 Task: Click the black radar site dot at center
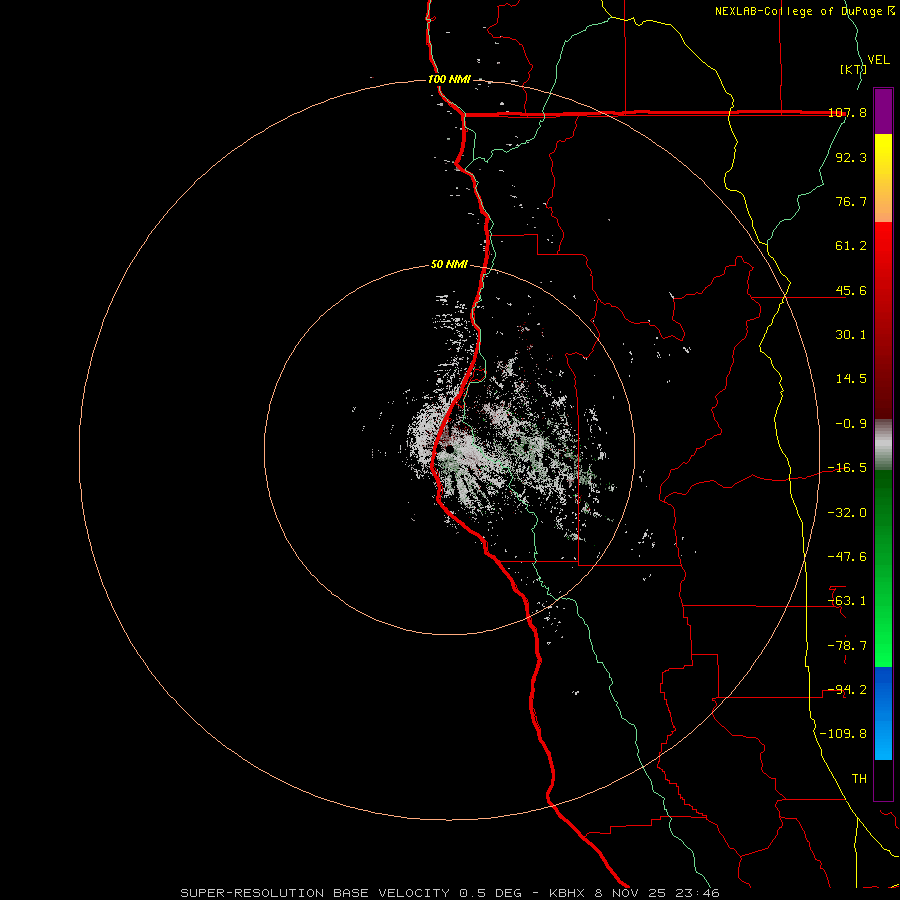tap(449, 449)
